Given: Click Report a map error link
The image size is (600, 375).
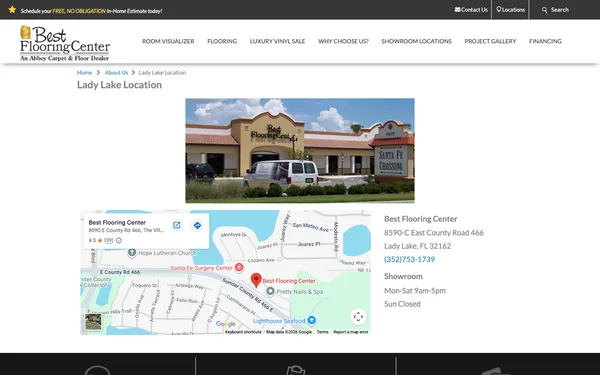Looking at the screenshot, I should click(x=351, y=332).
